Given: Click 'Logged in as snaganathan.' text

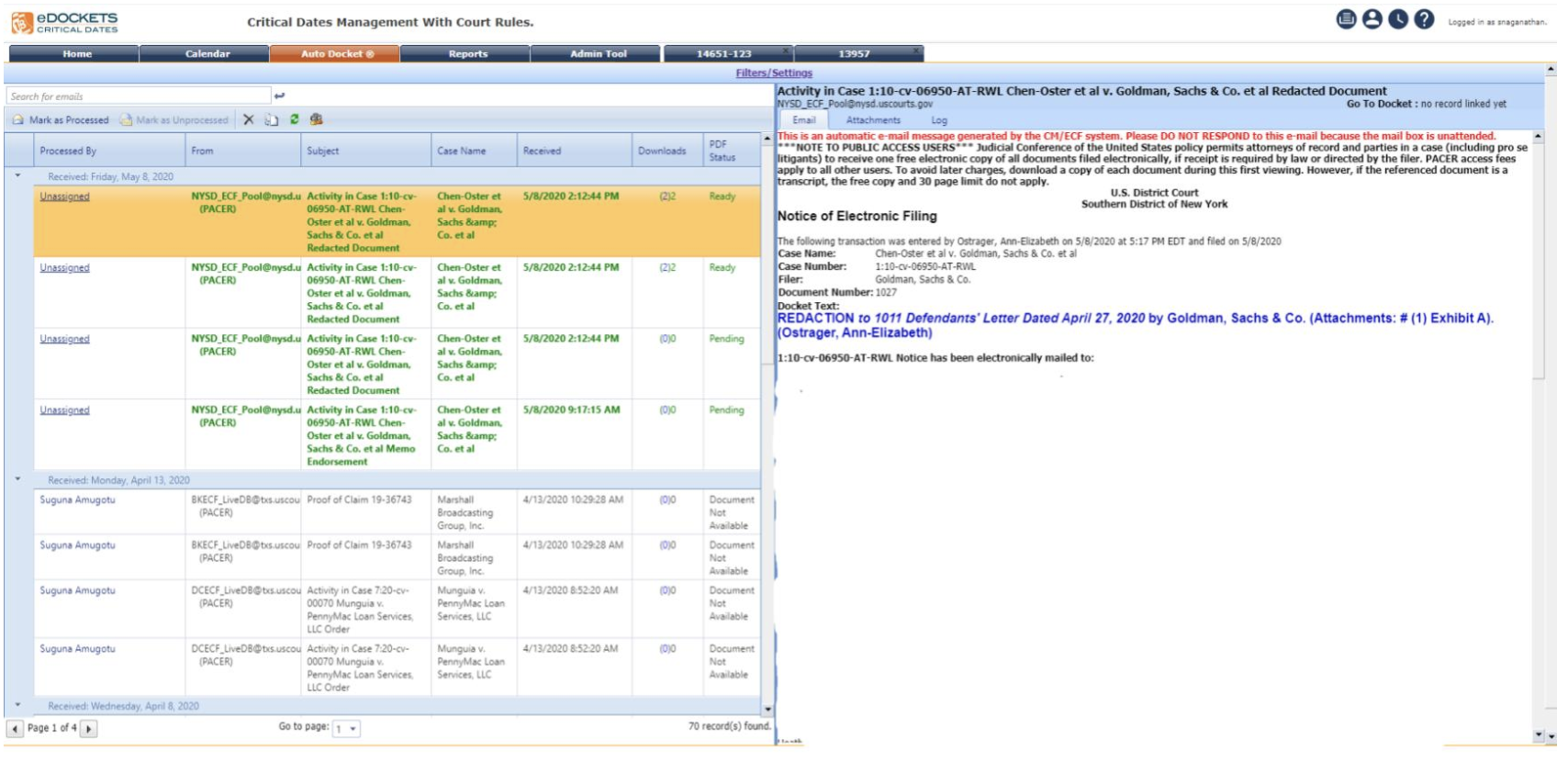Looking at the screenshot, I should (1497, 22).
